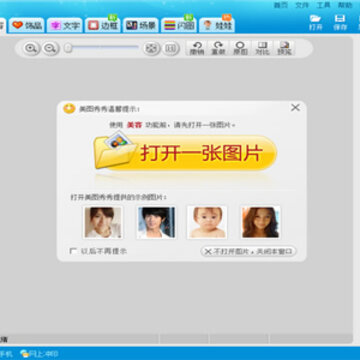
Task: Switch to the 饰品 accessories tab
Action: coord(27,25)
